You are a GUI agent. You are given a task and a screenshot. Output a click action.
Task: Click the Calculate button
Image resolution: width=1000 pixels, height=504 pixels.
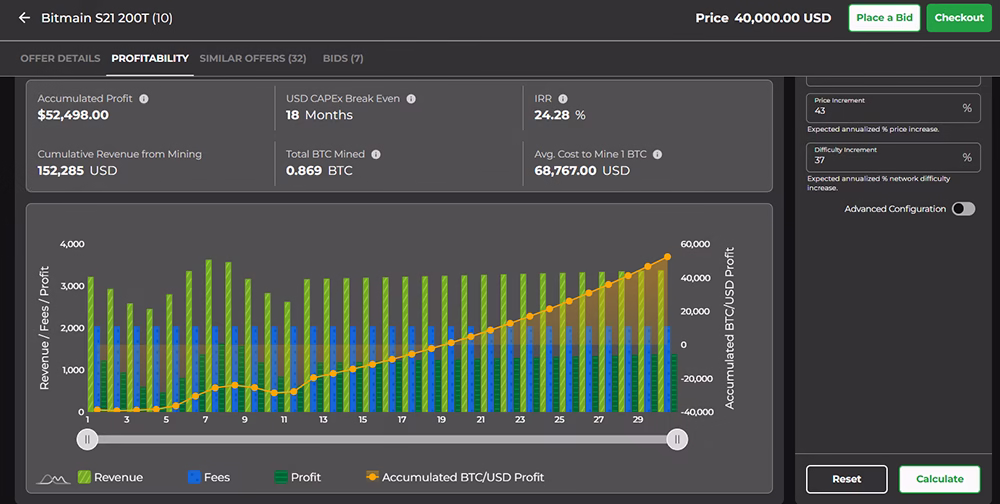[x=939, y=479]
